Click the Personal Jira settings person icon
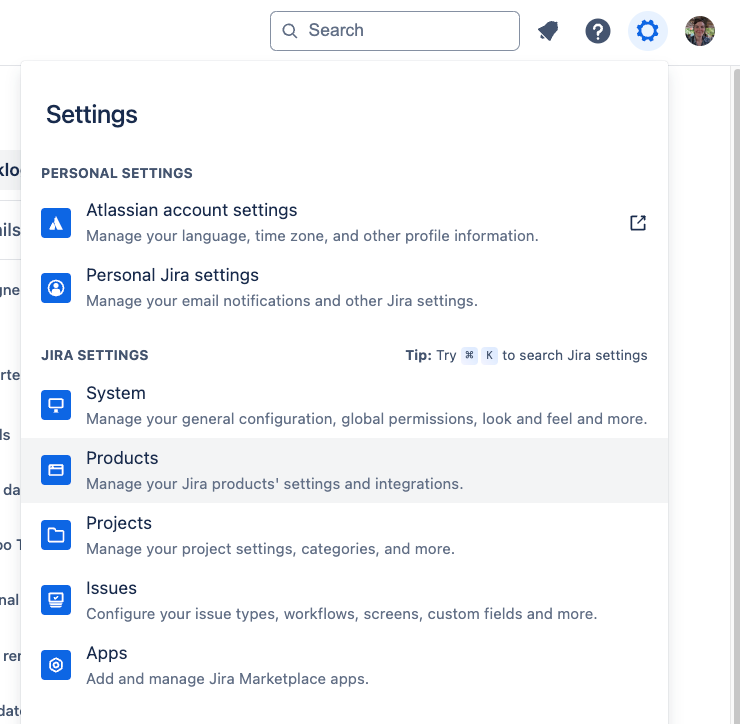The height and width of the screenshot is (724, 740). click(56, 288)
